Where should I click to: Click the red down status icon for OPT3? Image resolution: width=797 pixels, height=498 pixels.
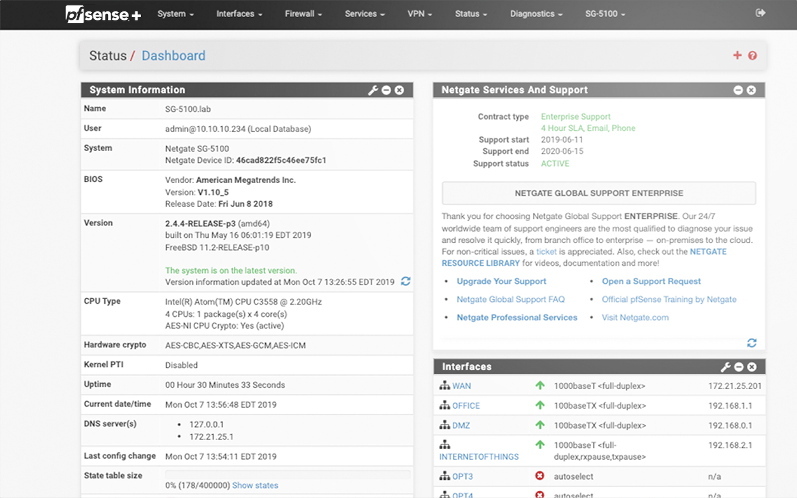pyautogui.click(x=540, y=476)
